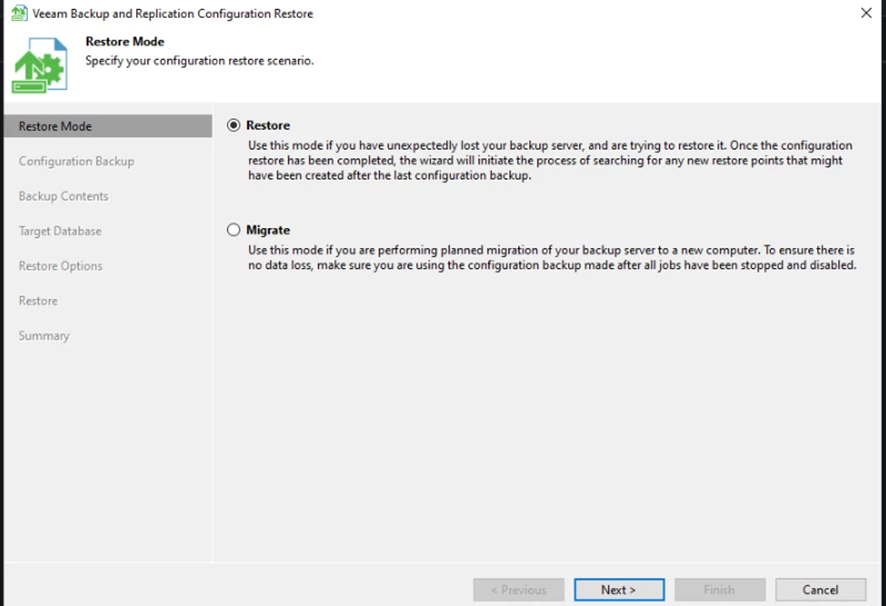Go to Restore Options step

pos(60,266)
